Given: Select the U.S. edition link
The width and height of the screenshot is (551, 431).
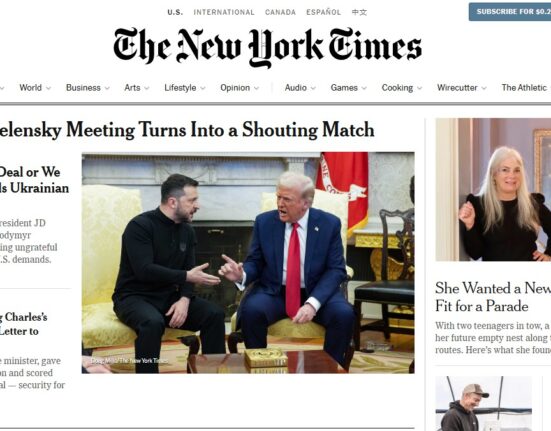Looking at the screenshot, I should point(175,12).
